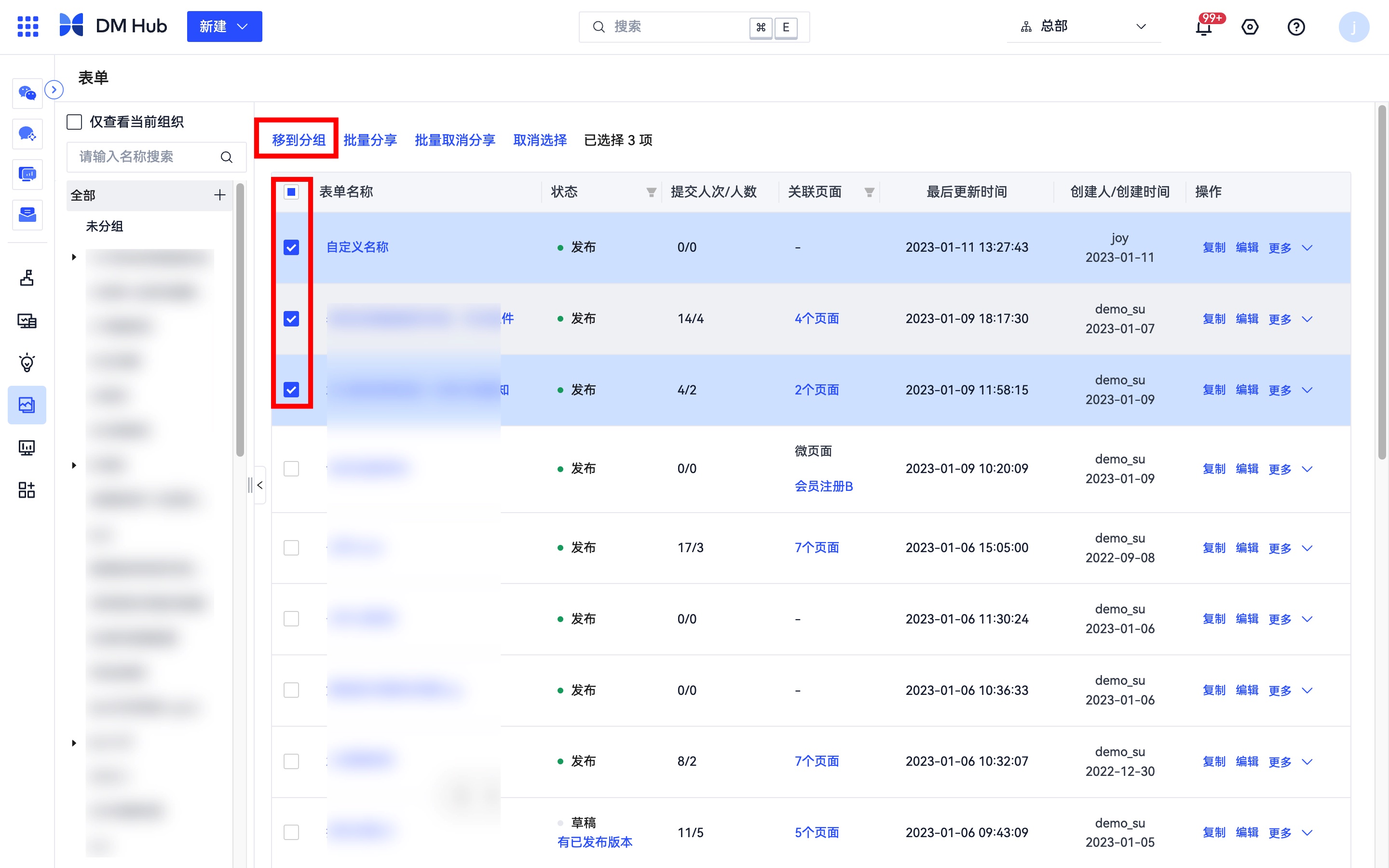Toggle 仅查看当前组织 checkbox

[74, 122]
